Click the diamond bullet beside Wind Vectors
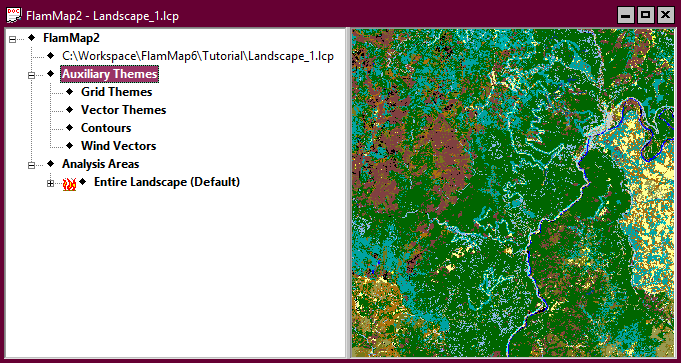 [69, 146]
